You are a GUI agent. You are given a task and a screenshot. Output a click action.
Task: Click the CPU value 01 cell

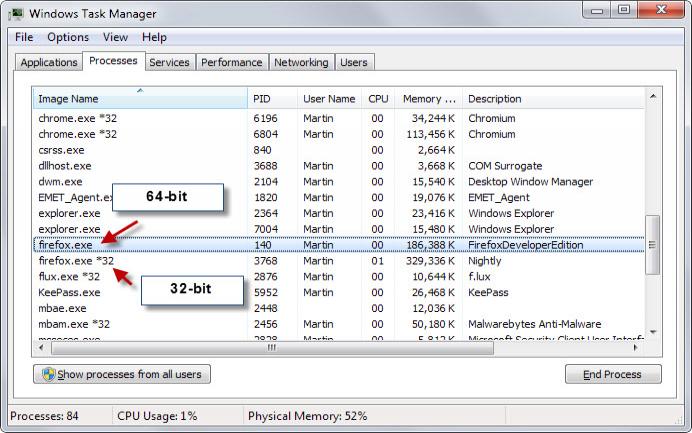click(377, 261)
